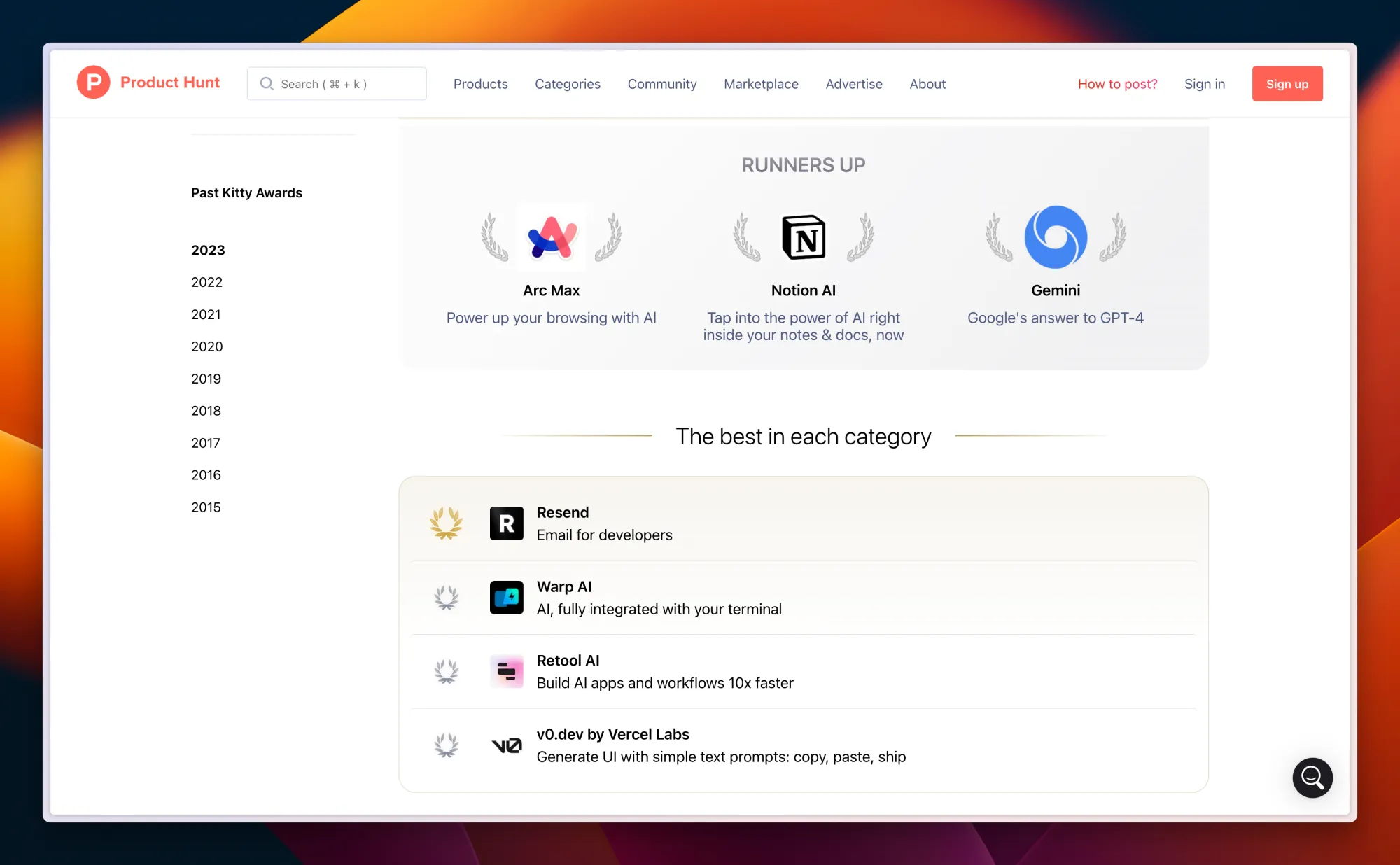Follow the How to post? link

pos(1117,84)
